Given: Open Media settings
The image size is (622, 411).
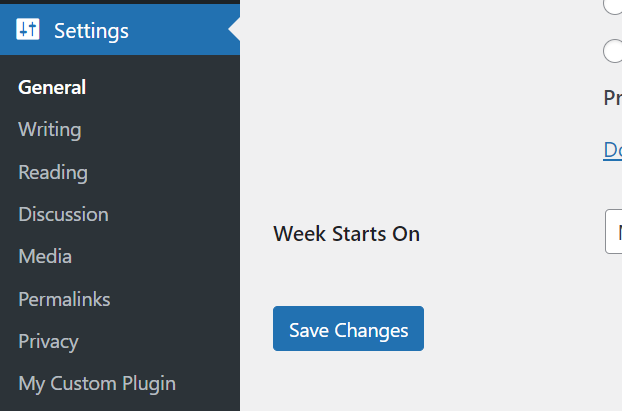Looking at the screenshot, I should (x=45, y=256).
